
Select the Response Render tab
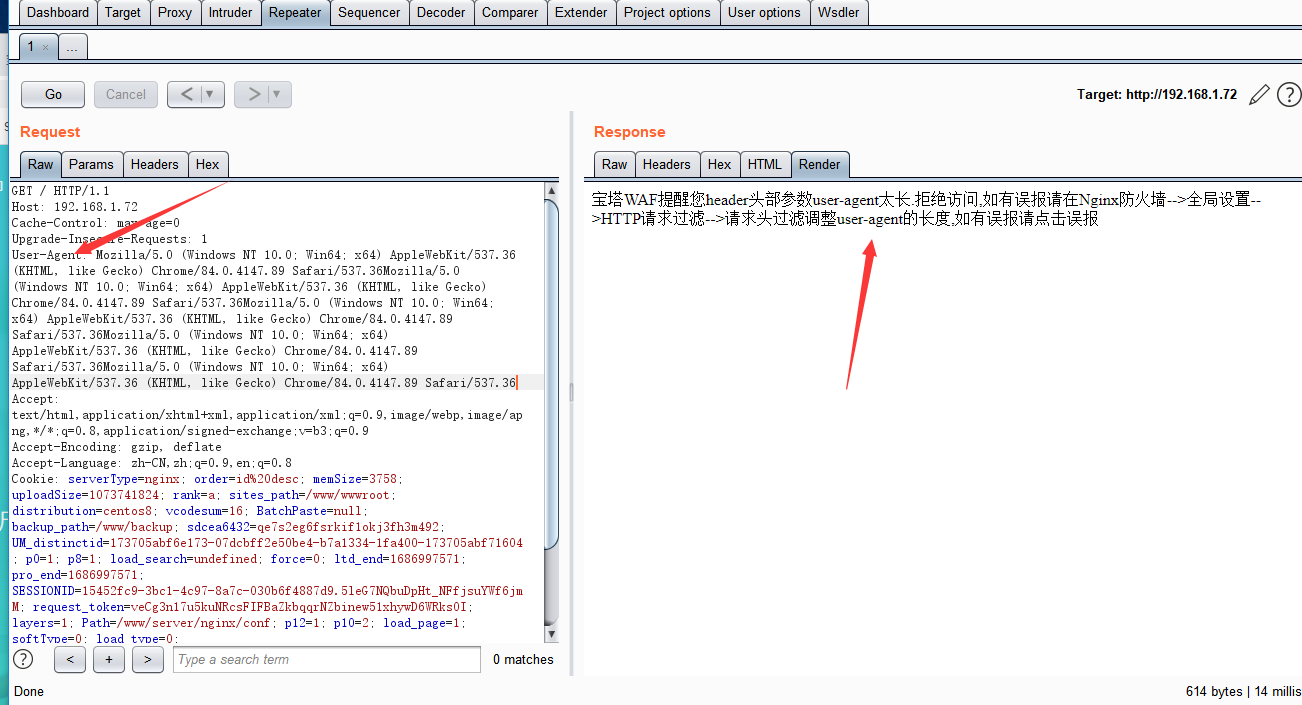820,165
